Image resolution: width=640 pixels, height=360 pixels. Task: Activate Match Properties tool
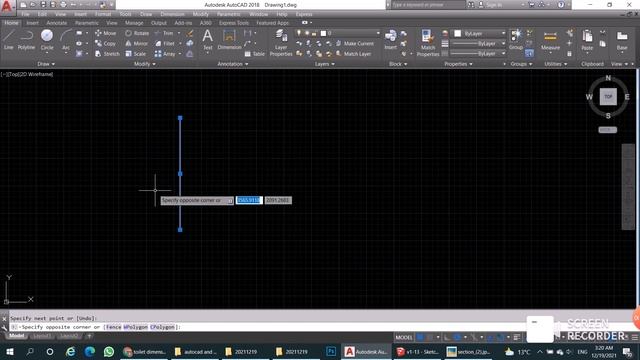pos(428,42)
